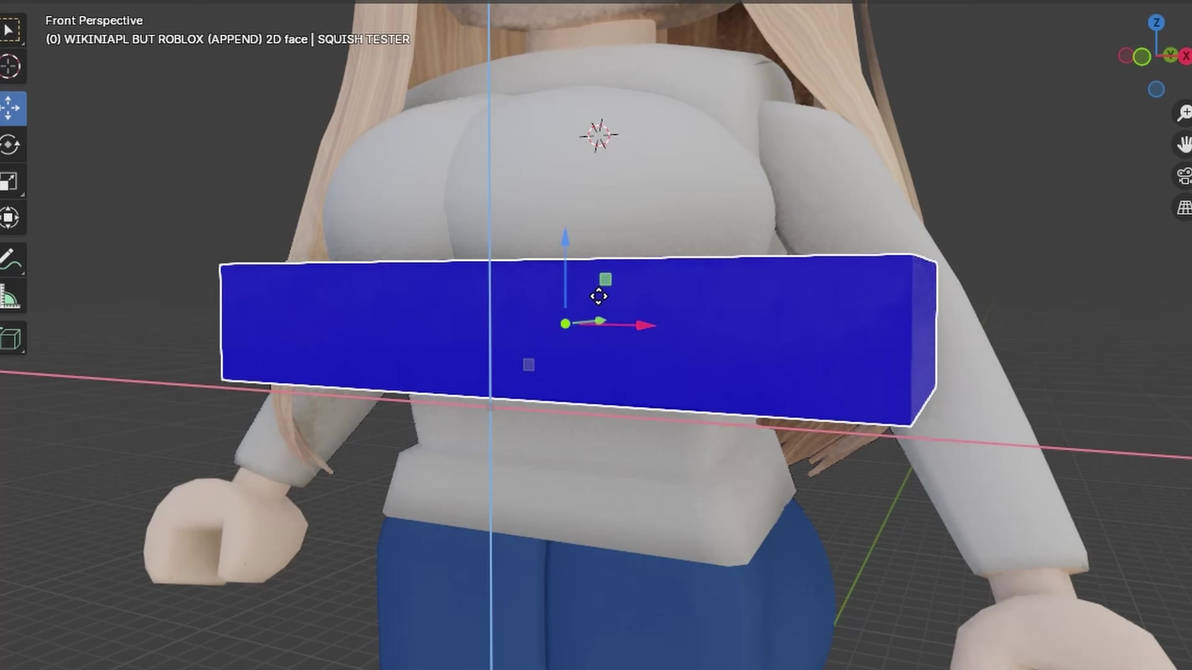Toggle the camera view with the camera icon
This screenshot has width=1192, height=670.
pyautogui.click(x=1183, y=175)
